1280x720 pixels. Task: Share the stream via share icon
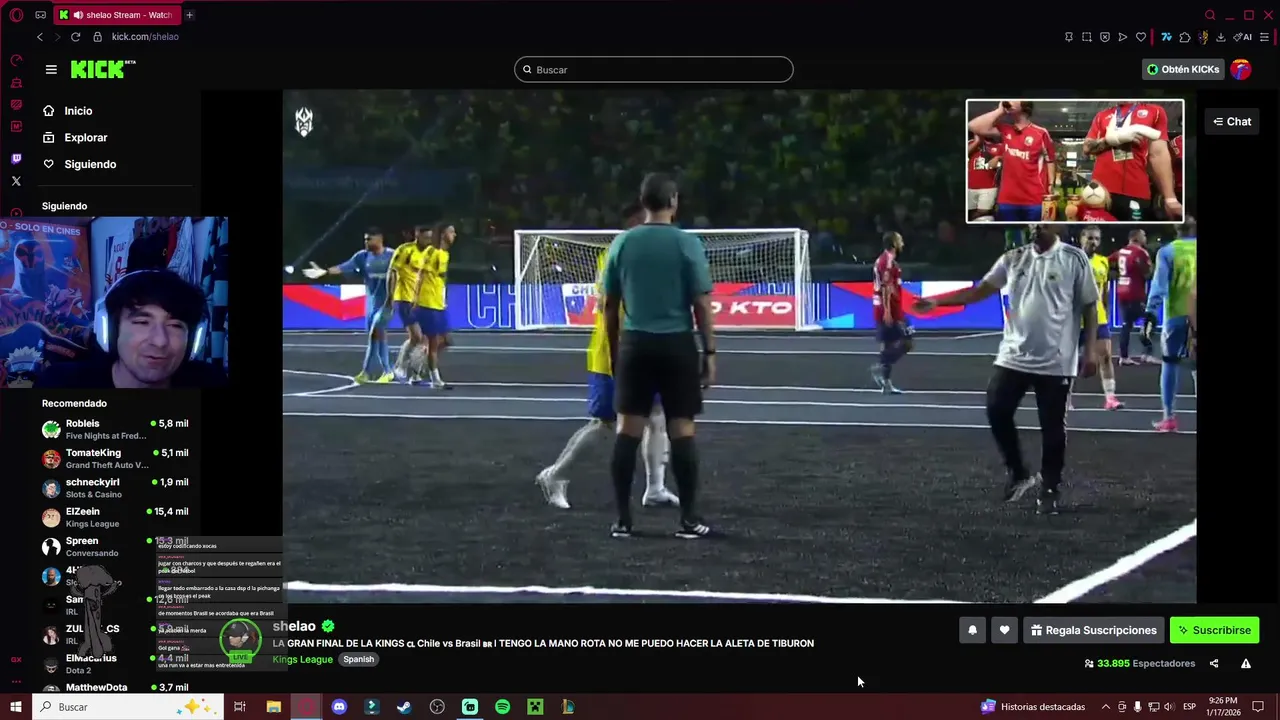(1214, 664)
